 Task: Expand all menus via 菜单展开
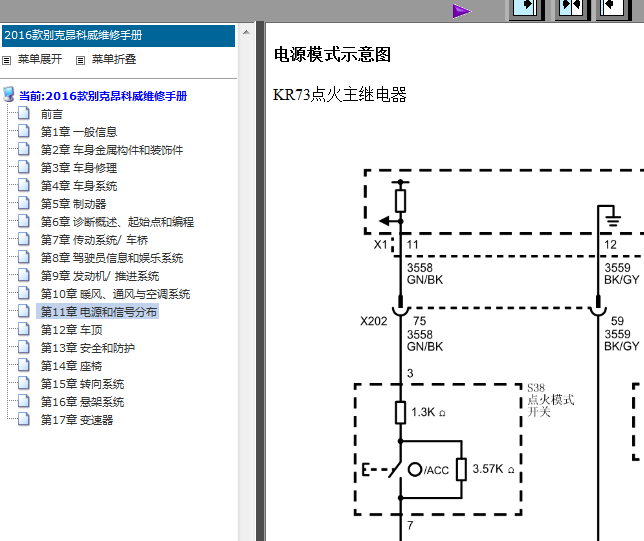[x=40, y=59]
